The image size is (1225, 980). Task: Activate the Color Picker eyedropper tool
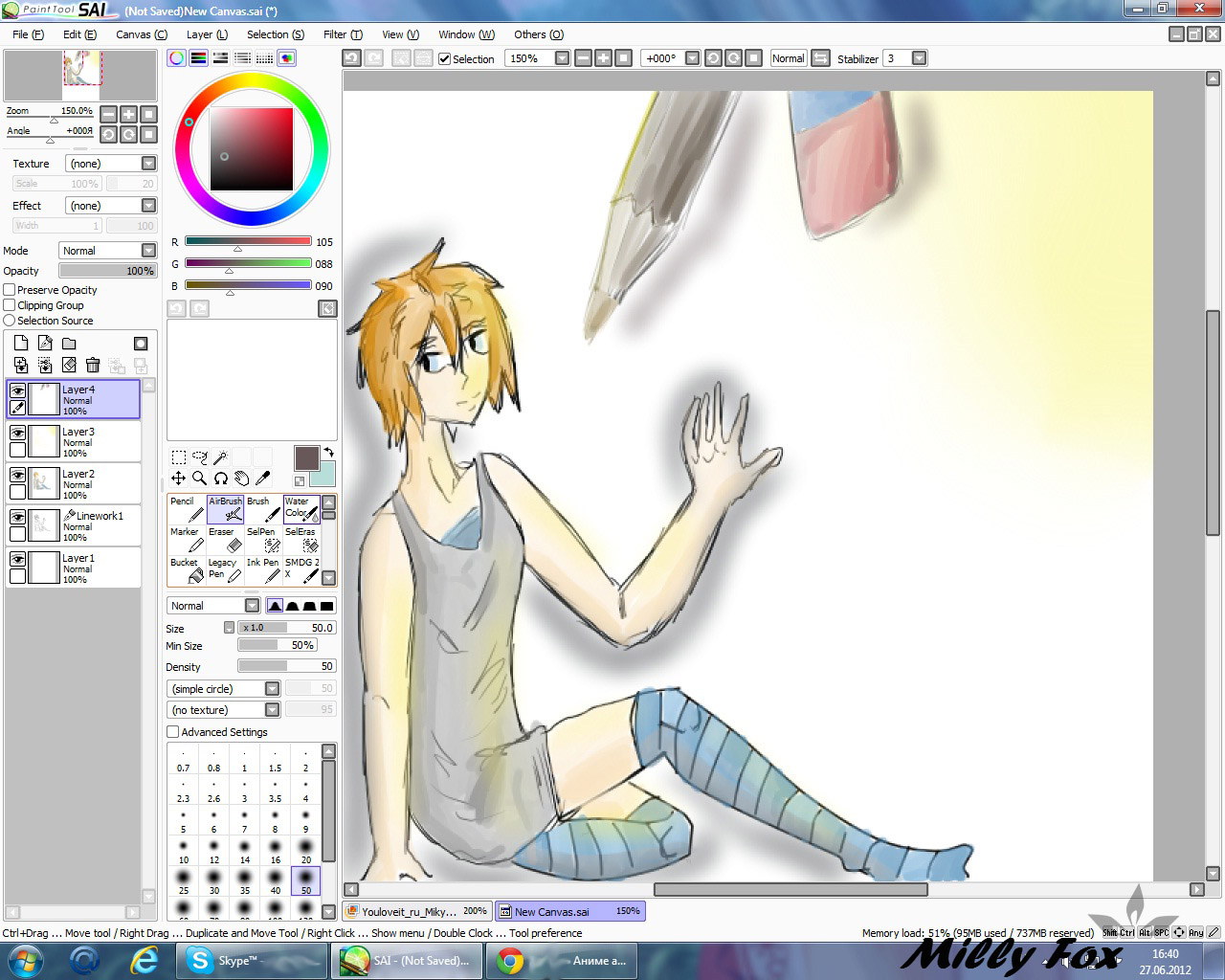(x=263, y=478)
